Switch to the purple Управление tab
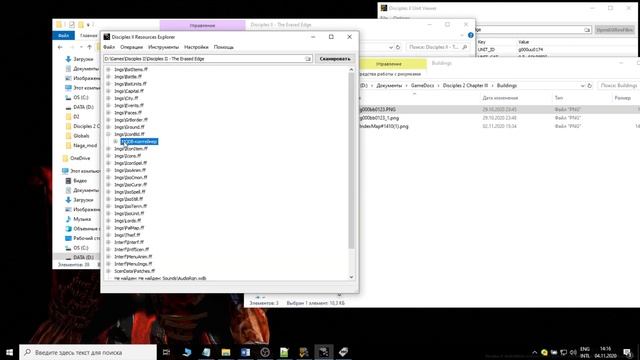Image resolution: width=640 pixels, height=360 pixels. point(202,25)
